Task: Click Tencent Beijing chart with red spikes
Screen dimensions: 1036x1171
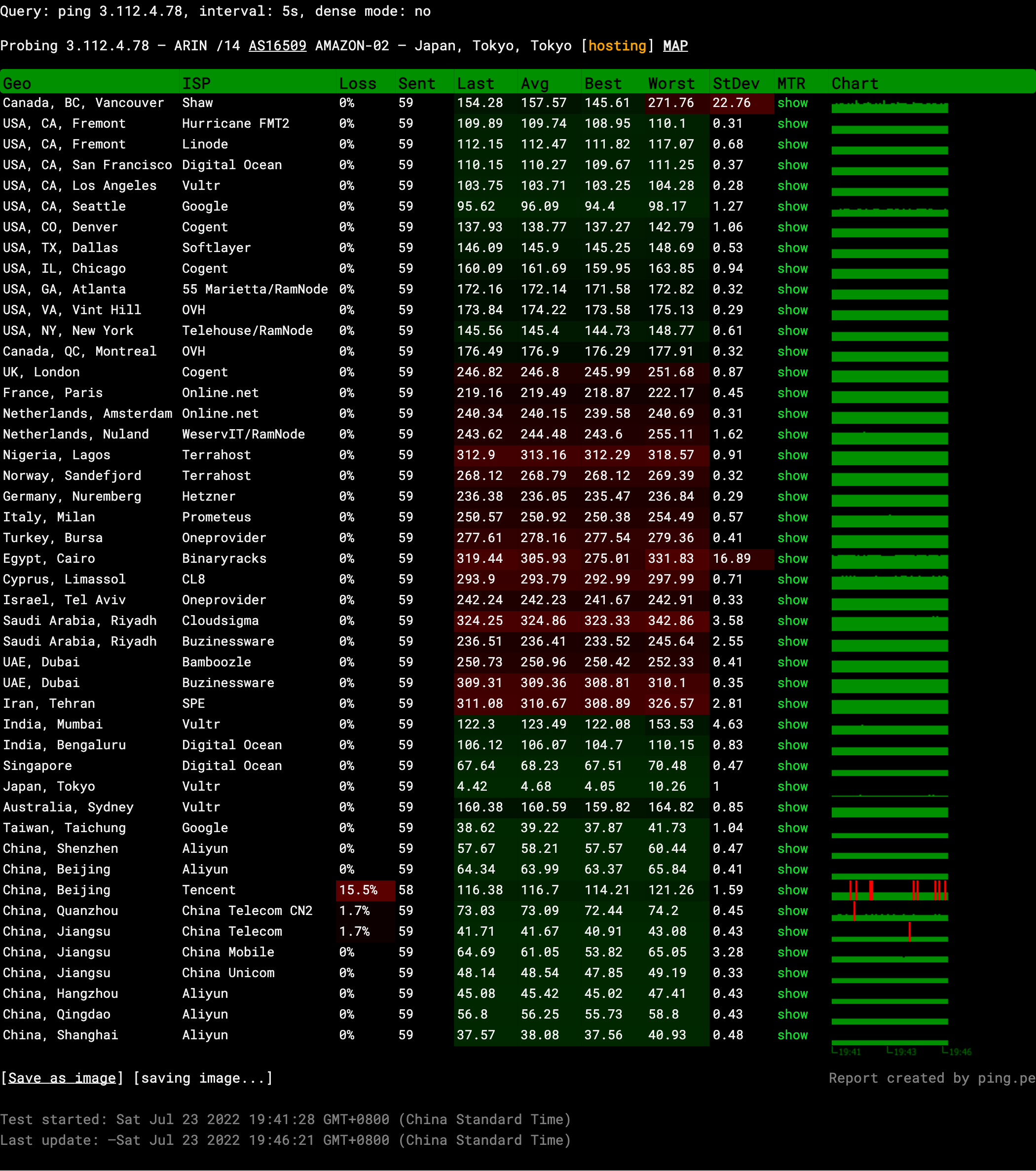Action: (889, 890)
